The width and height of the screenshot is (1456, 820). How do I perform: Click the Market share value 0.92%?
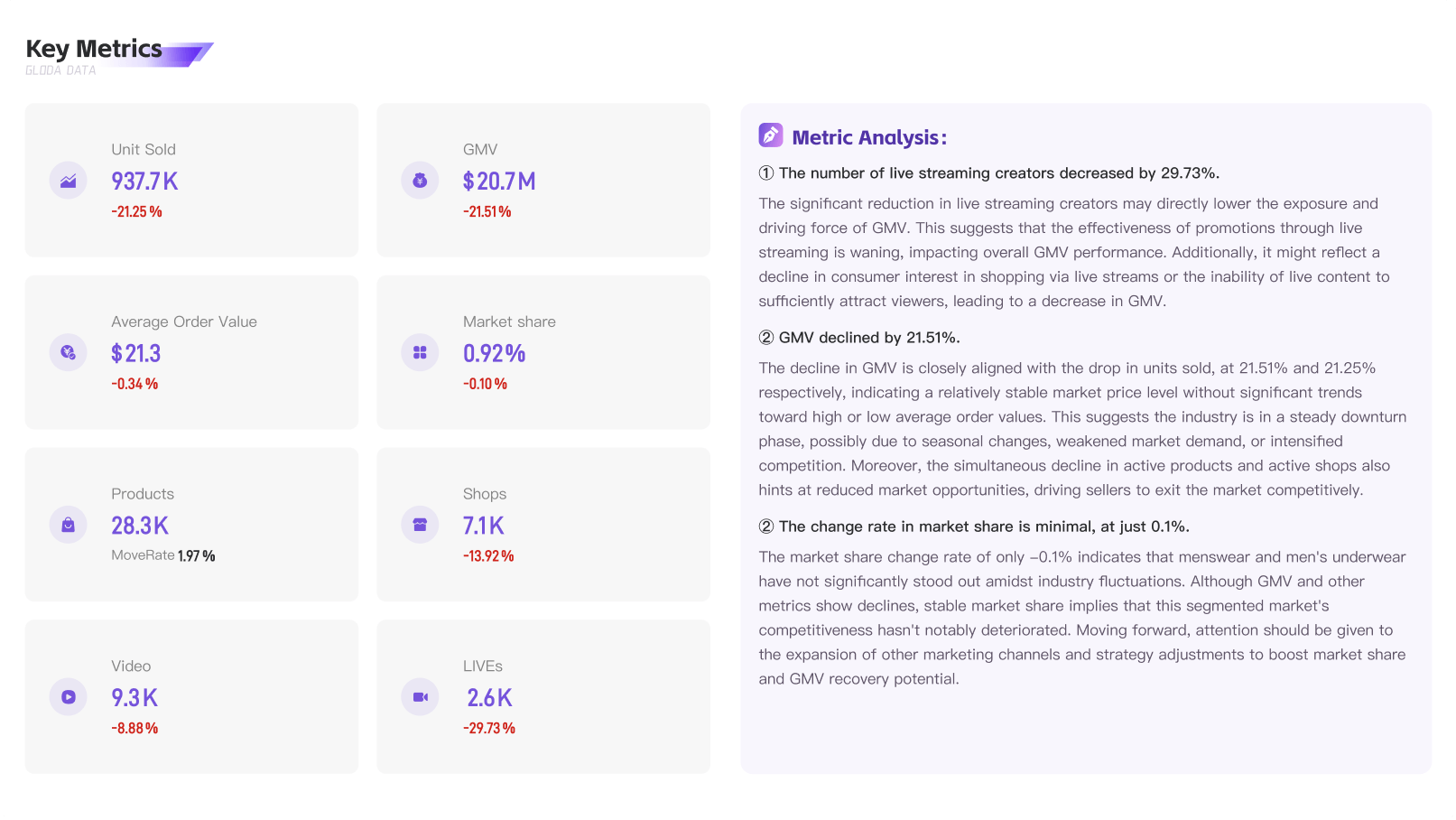494,353
